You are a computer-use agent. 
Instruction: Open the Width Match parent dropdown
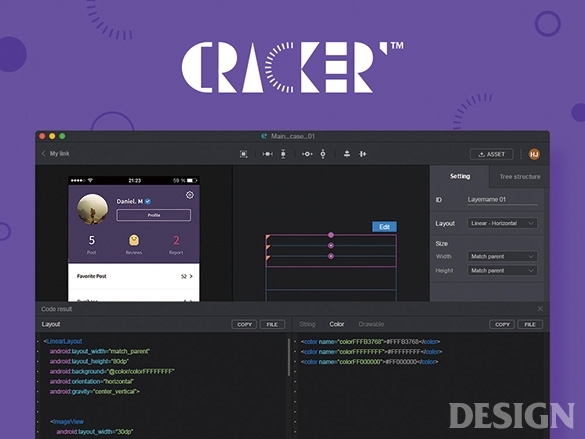[502, 257]
